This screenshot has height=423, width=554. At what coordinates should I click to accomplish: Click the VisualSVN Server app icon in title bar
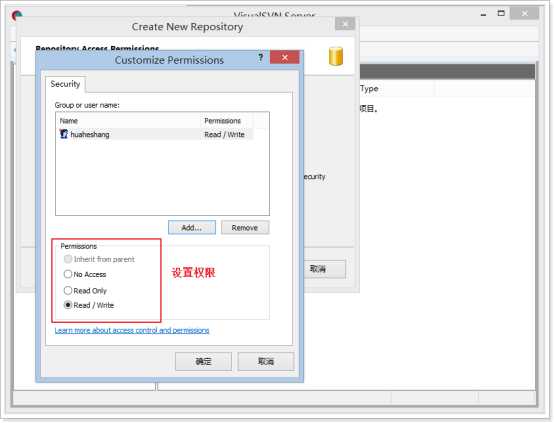17,15
